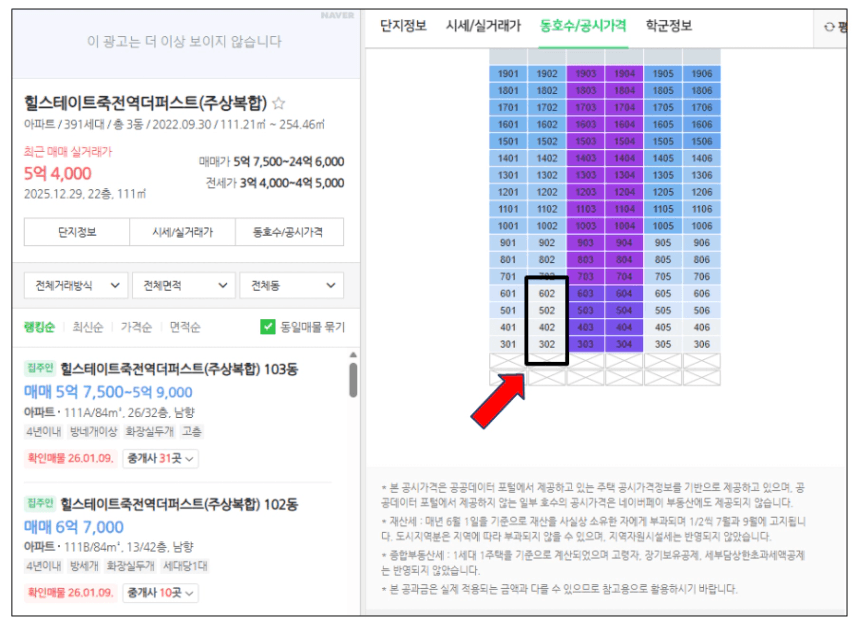Open the 전체거래방식 dropdown
Image resolution: width=857 pixels, height=625 pixels.
(x=76, y=285)
